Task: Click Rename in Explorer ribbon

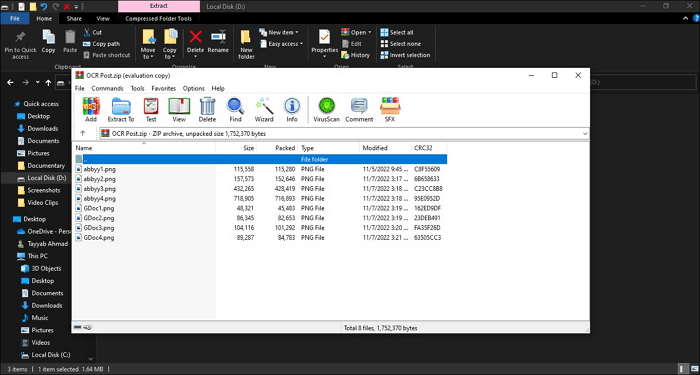Action: coord(218,42)
